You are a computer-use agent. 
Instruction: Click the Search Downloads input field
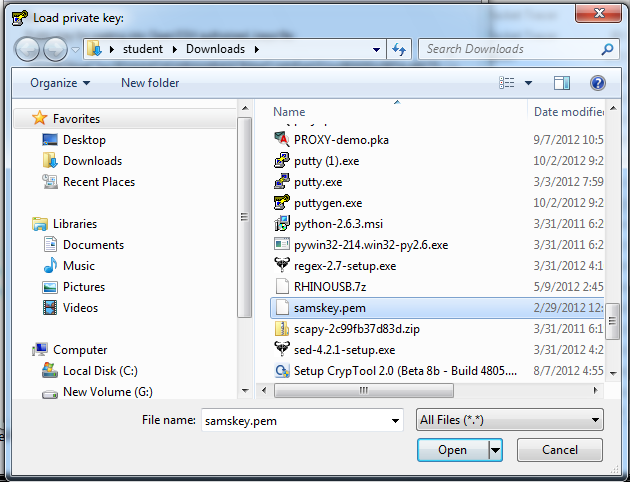click(509, 49)
